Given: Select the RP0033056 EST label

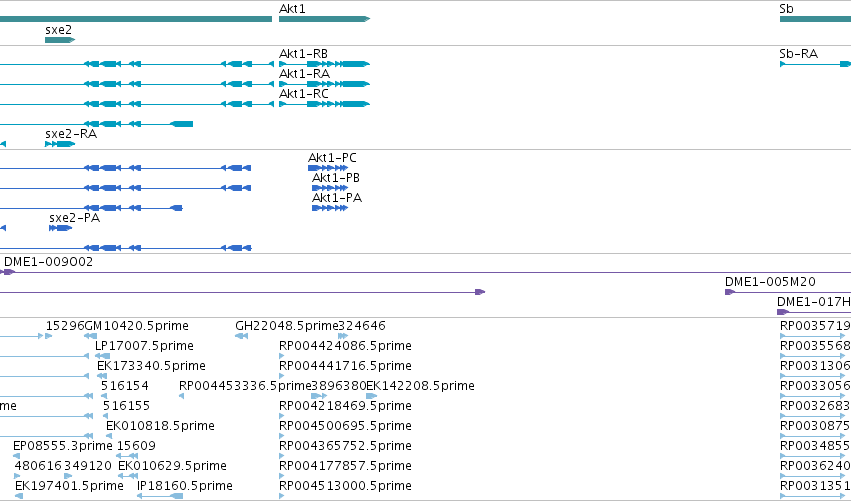Looking at the screenshot, I should [815, 386].
